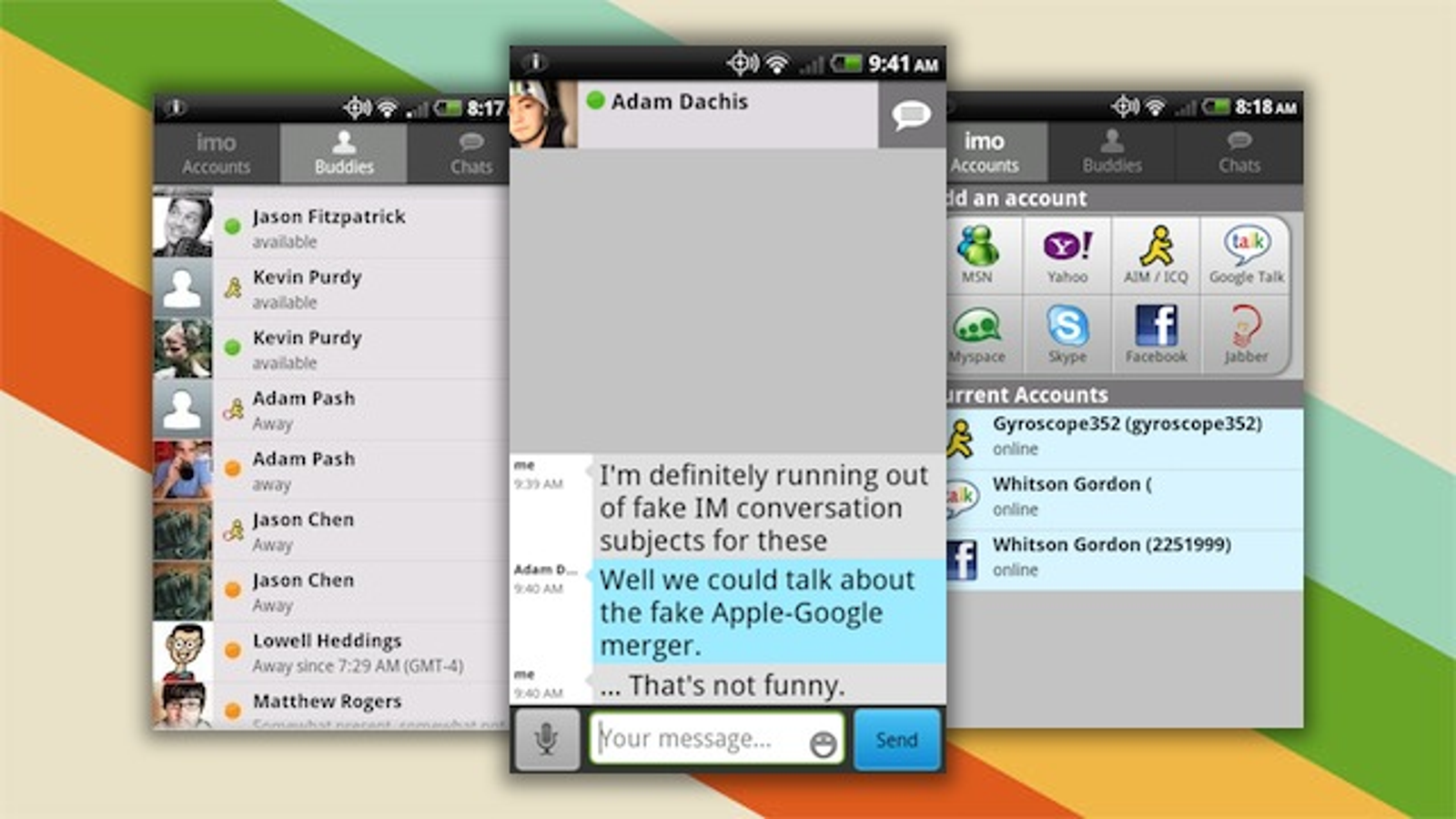Tap the notification icon in middle phone status bar
1456x819 pixels.
pos(535,62)
